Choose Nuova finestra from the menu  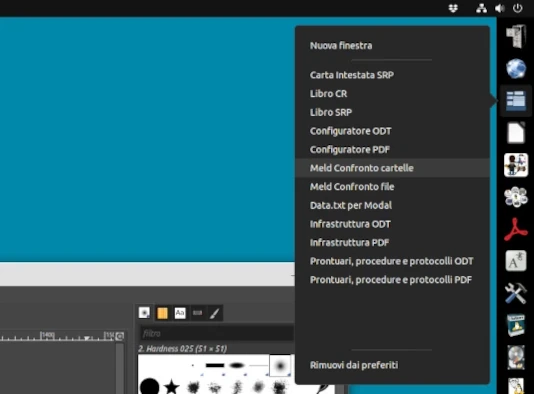point(392,46)
